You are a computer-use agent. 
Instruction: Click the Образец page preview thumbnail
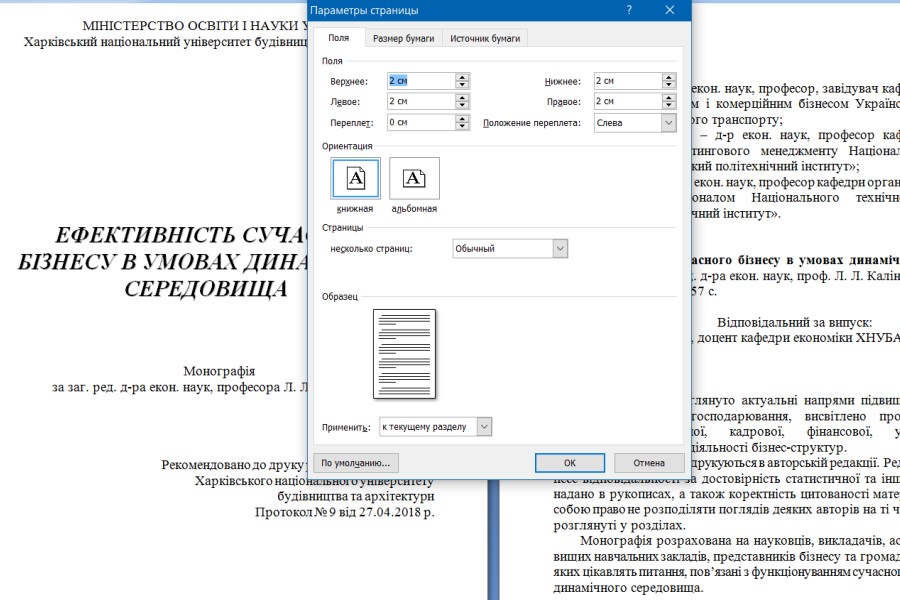click(404, 354)
